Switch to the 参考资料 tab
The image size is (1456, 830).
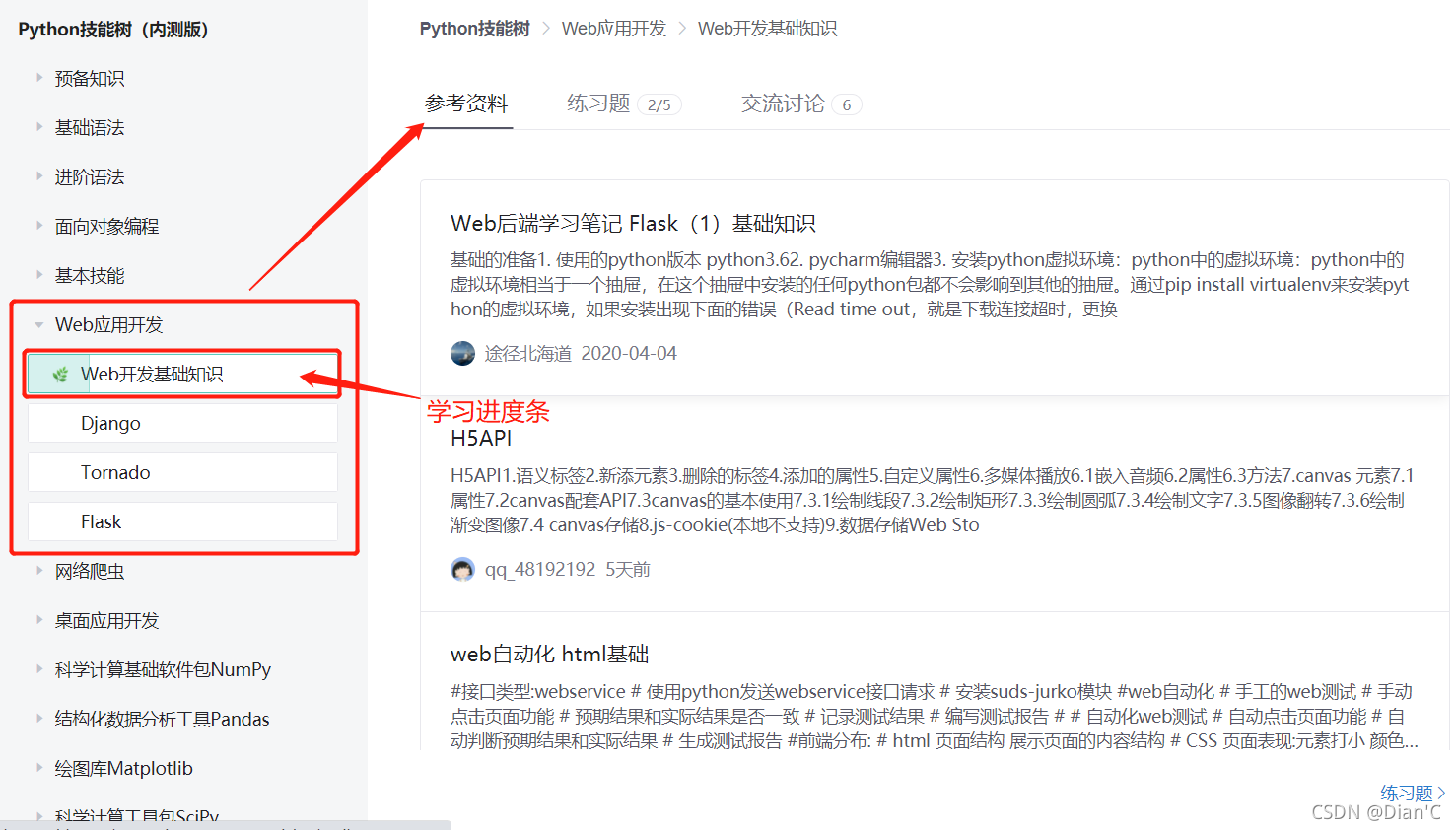(466, 104)
